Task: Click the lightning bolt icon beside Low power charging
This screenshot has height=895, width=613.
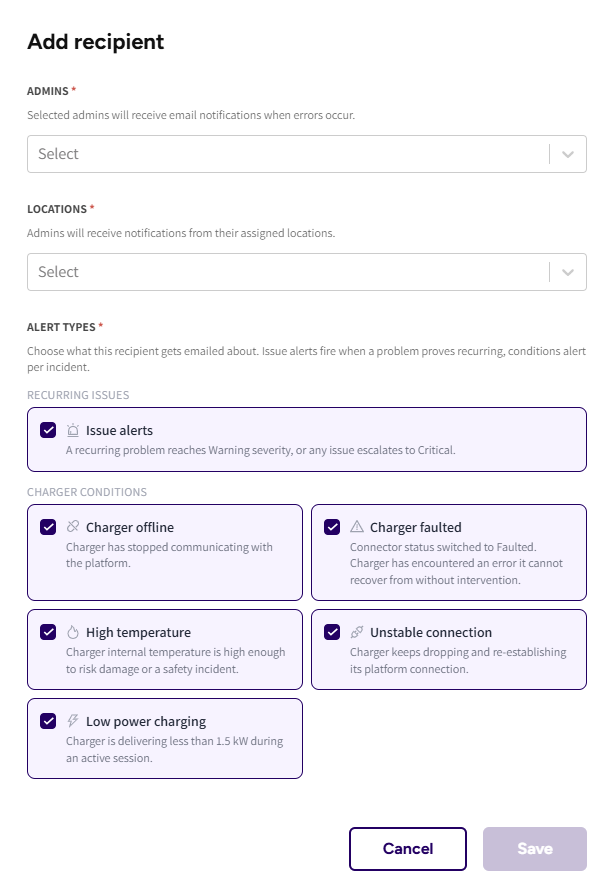Action: point(72,721)
